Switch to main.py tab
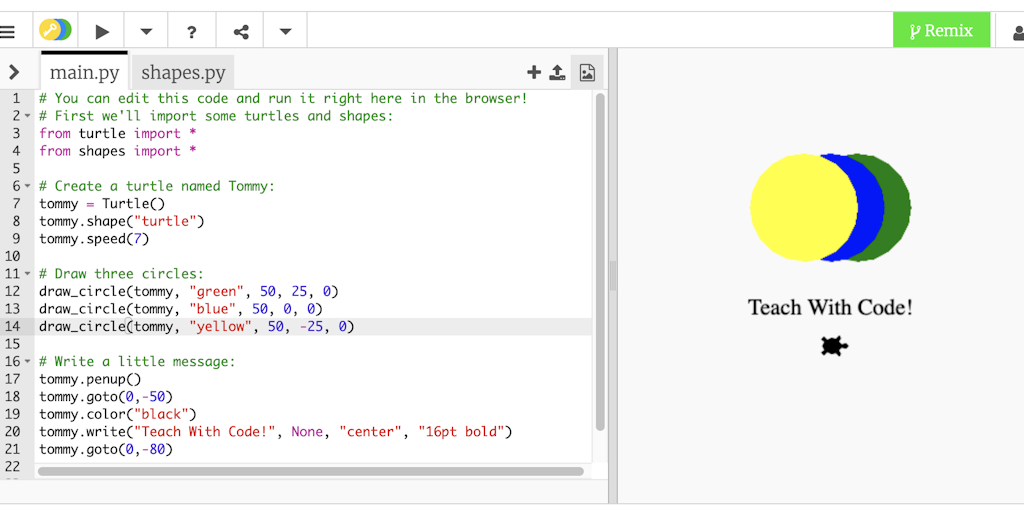 click(84, 72)
